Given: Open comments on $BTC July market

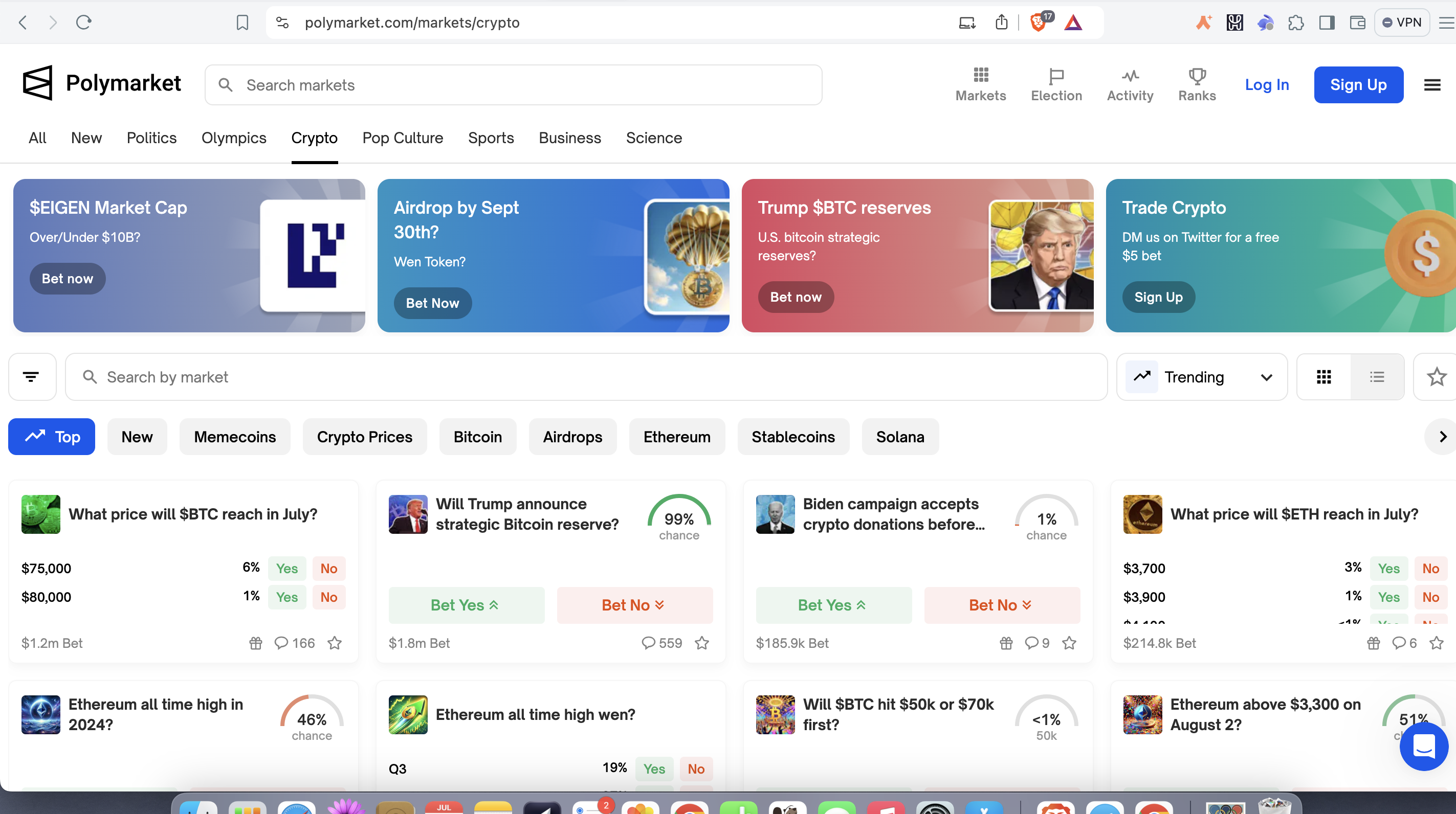Looking at the screenshot, I should point(295,643).
